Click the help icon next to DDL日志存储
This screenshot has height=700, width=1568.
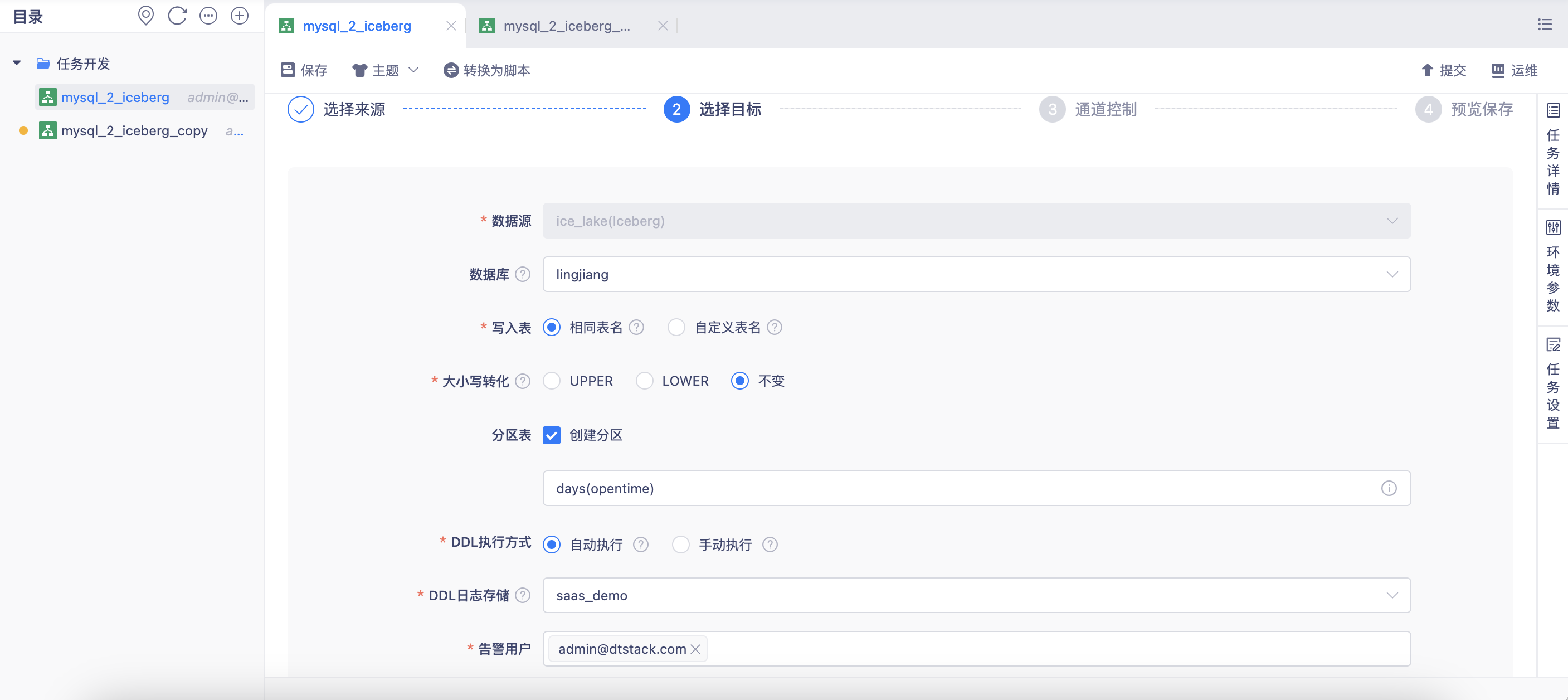point(522,595)
